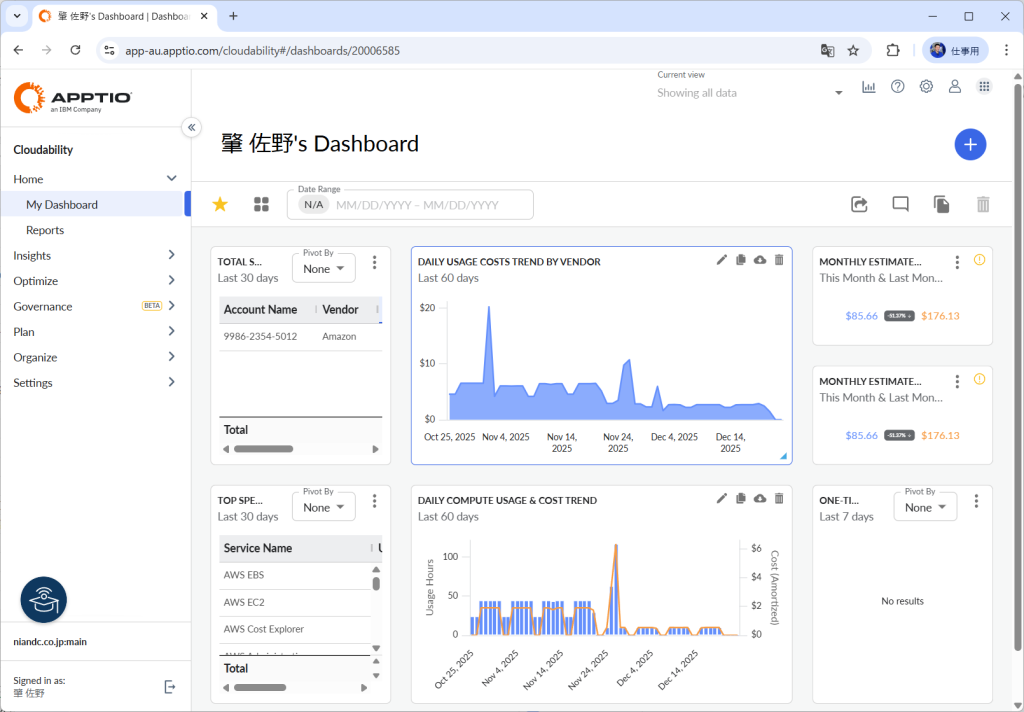Screen dimensions: 1024x712
Task: Duplicate the dashboard with copy icon
Action: 941,204
